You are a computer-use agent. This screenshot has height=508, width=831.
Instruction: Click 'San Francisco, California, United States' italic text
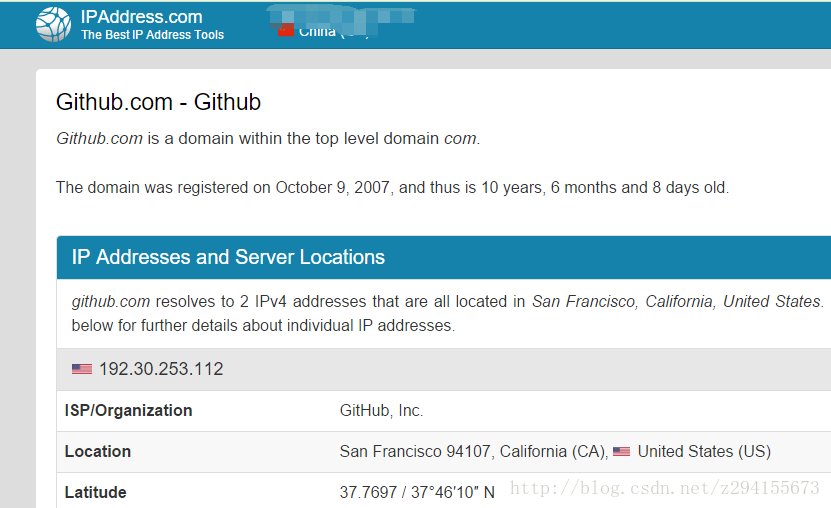pos(676,301)
